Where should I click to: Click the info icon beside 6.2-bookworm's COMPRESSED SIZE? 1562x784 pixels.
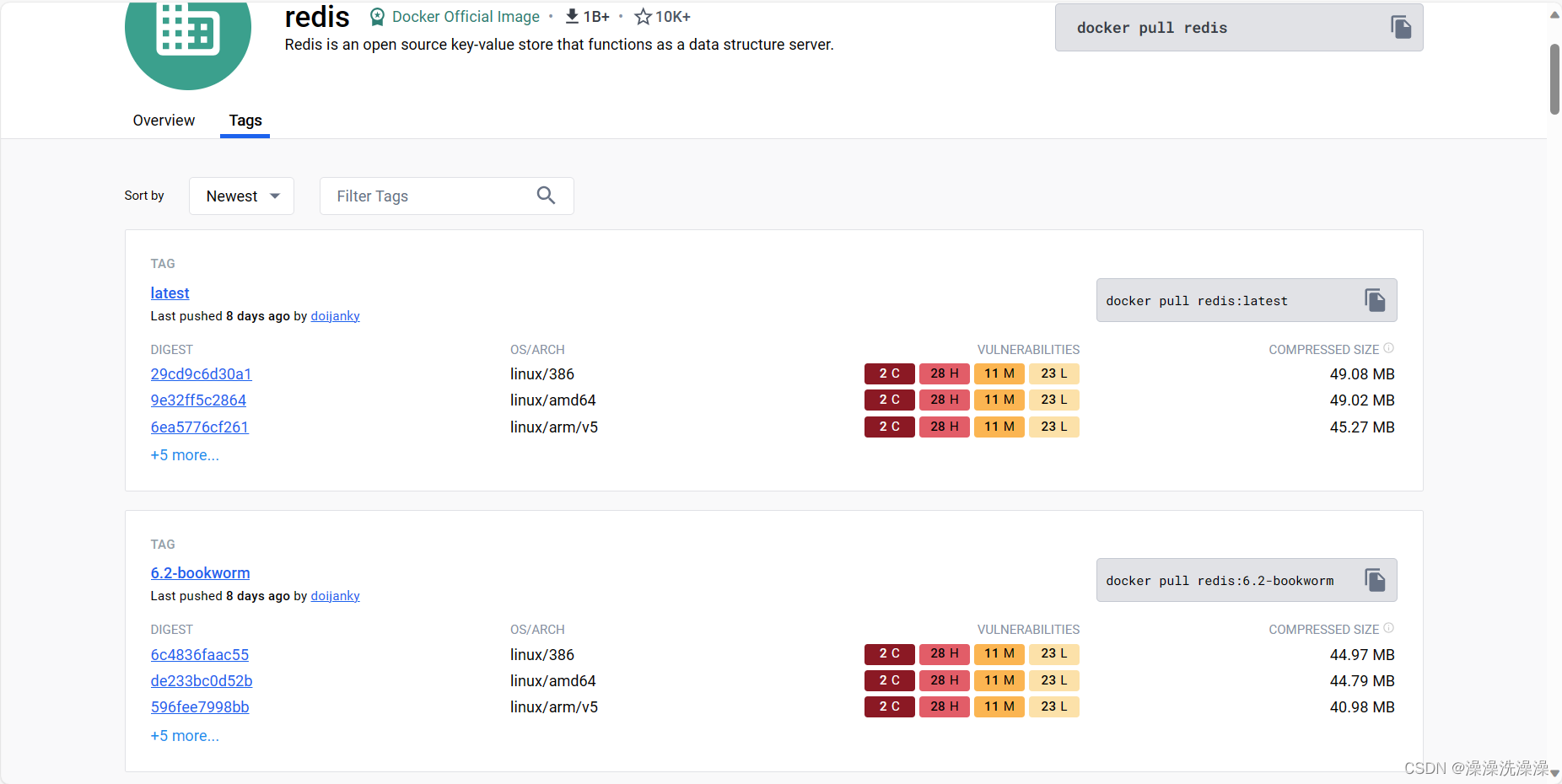(1388, 628)
